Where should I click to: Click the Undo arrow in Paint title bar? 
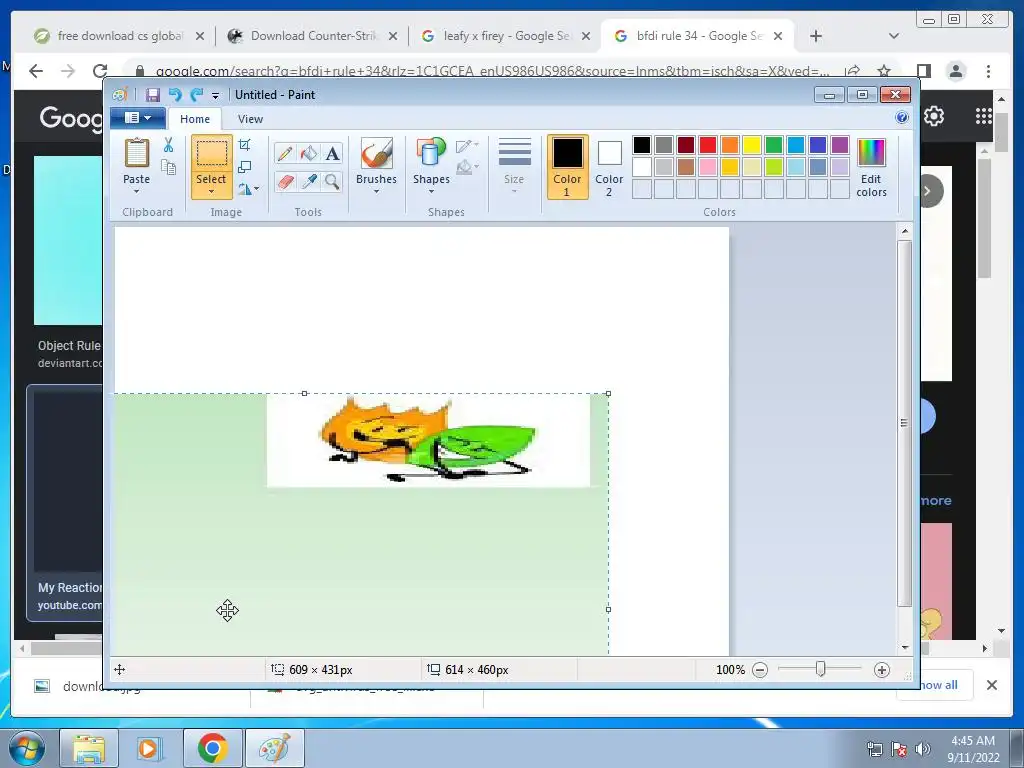pos(174,95)
